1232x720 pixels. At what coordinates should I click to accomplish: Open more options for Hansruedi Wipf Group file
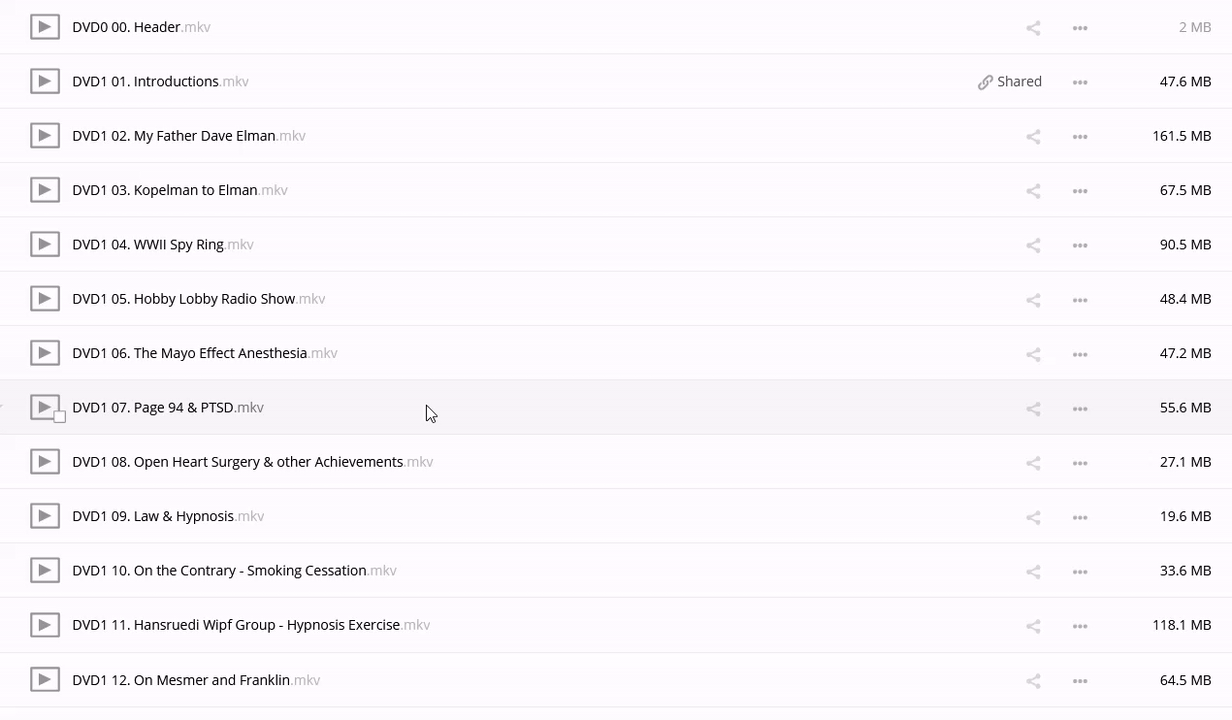[x=1080, y=626]
